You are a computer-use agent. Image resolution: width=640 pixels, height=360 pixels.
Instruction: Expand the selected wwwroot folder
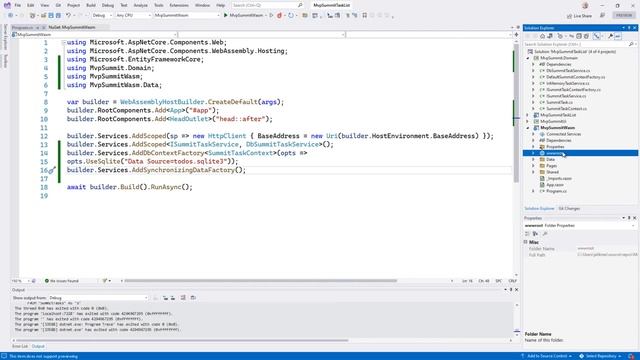click(533, 153)
